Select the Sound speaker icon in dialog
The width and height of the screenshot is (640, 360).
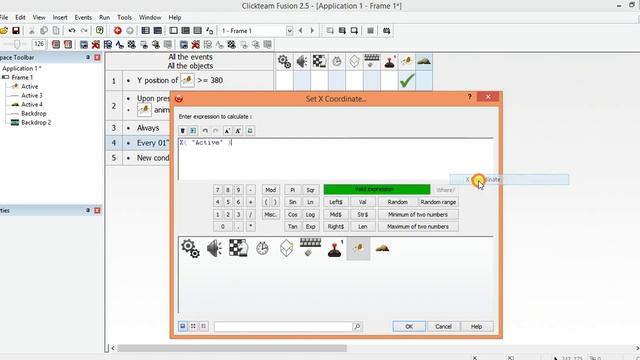(214, 248)
